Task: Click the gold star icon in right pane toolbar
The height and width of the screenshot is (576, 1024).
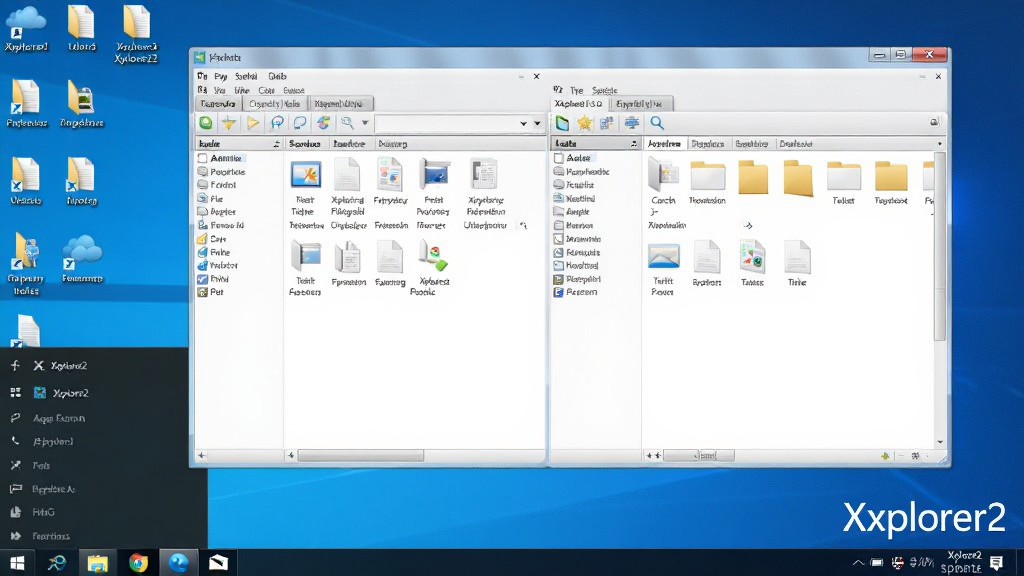Action: (584, 123)
